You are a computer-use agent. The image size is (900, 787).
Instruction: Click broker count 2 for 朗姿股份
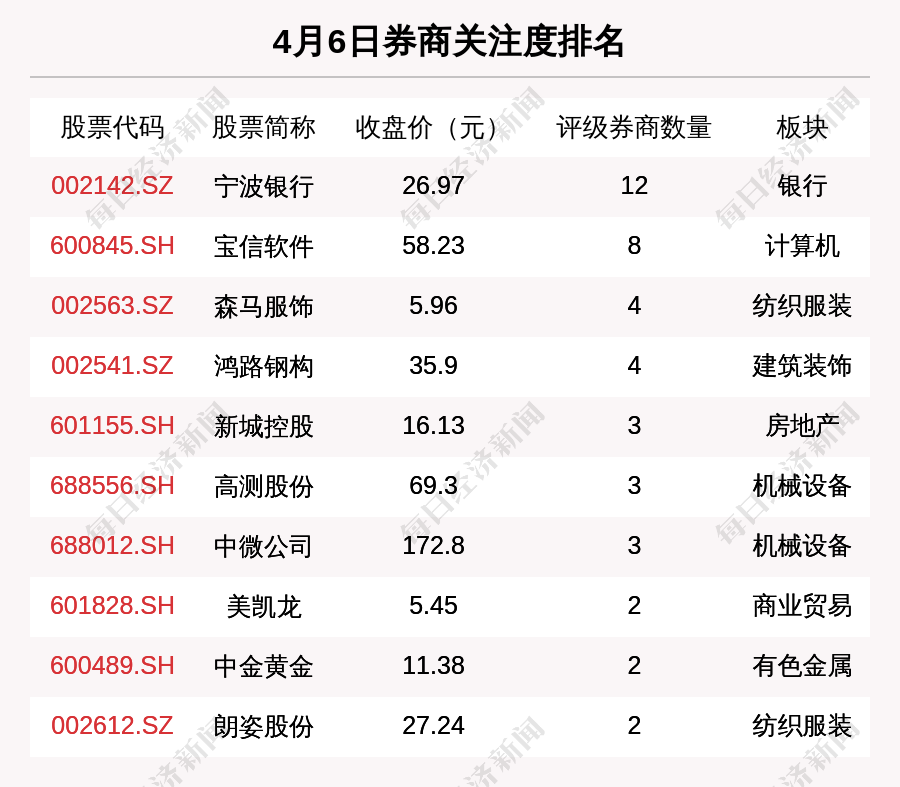coord(634,726)
